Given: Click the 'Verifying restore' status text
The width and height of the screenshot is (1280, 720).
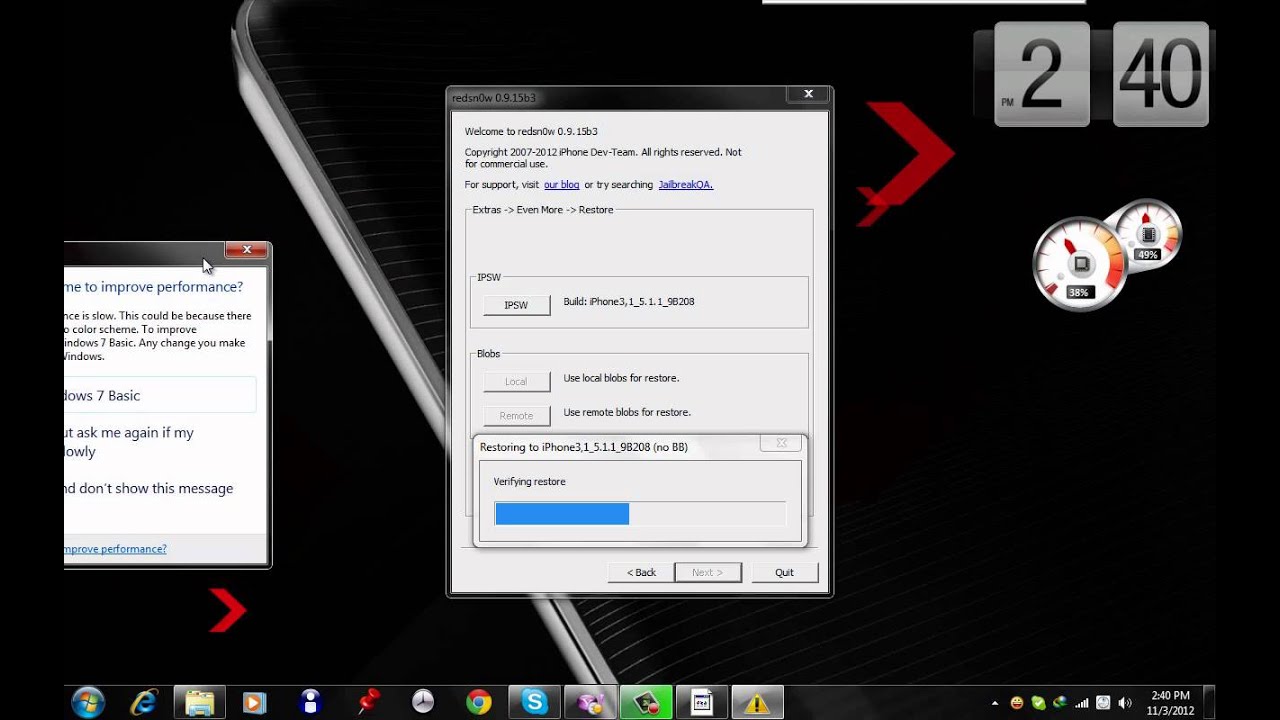Looking at the screenshot, I should (530, 482).
